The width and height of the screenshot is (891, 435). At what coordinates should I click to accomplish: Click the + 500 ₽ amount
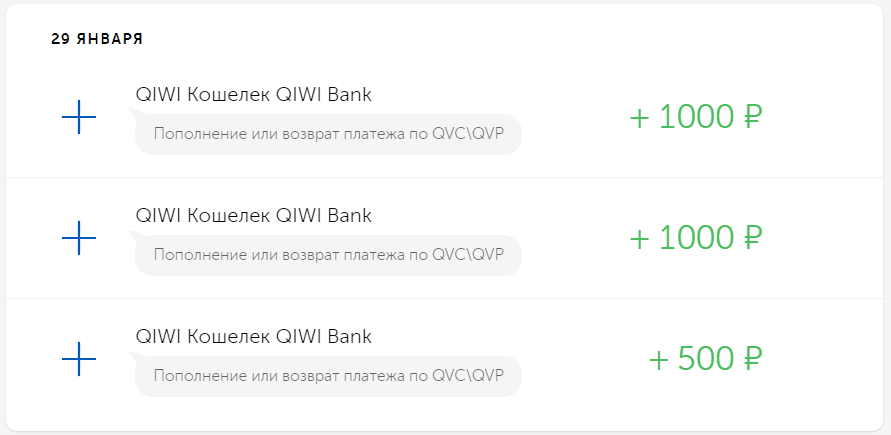point(706,359)
